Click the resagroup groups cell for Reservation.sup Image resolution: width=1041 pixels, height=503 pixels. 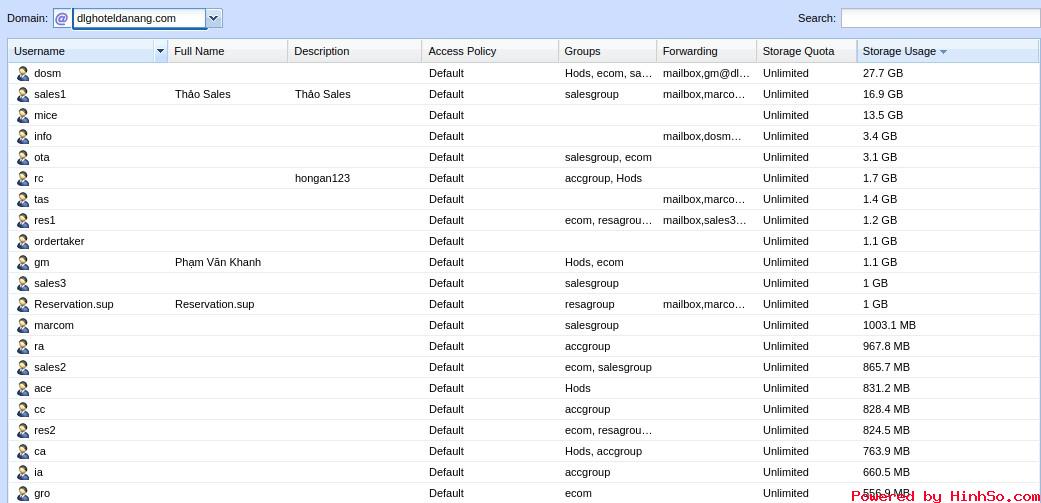[590, 305]
